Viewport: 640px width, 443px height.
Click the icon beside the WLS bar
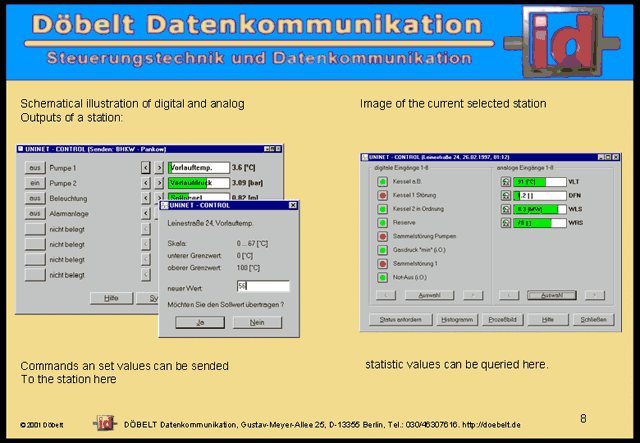click(x=506, y=209)
